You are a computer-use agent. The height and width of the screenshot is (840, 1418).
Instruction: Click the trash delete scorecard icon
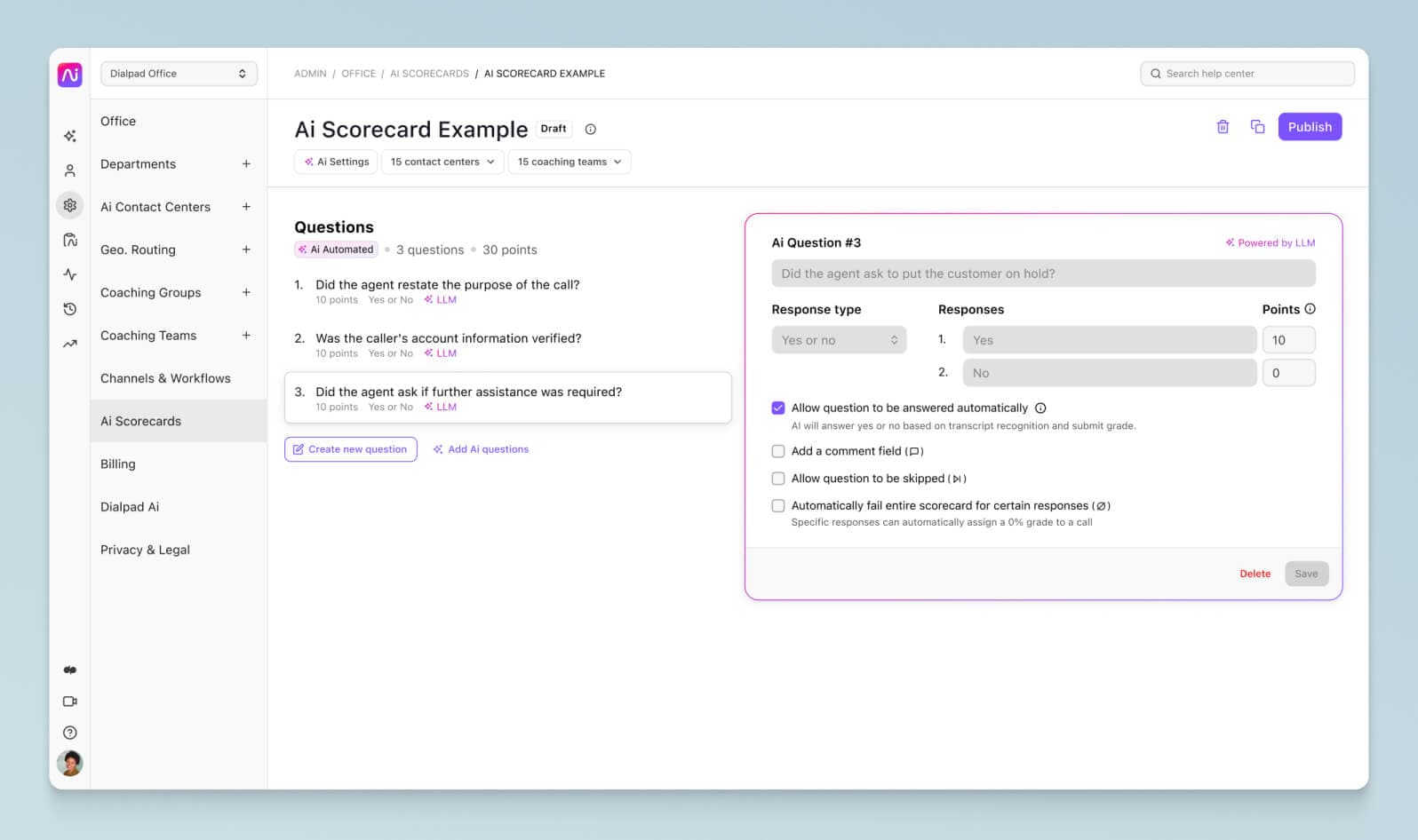pyautogui.click(x=1223, y=127)
